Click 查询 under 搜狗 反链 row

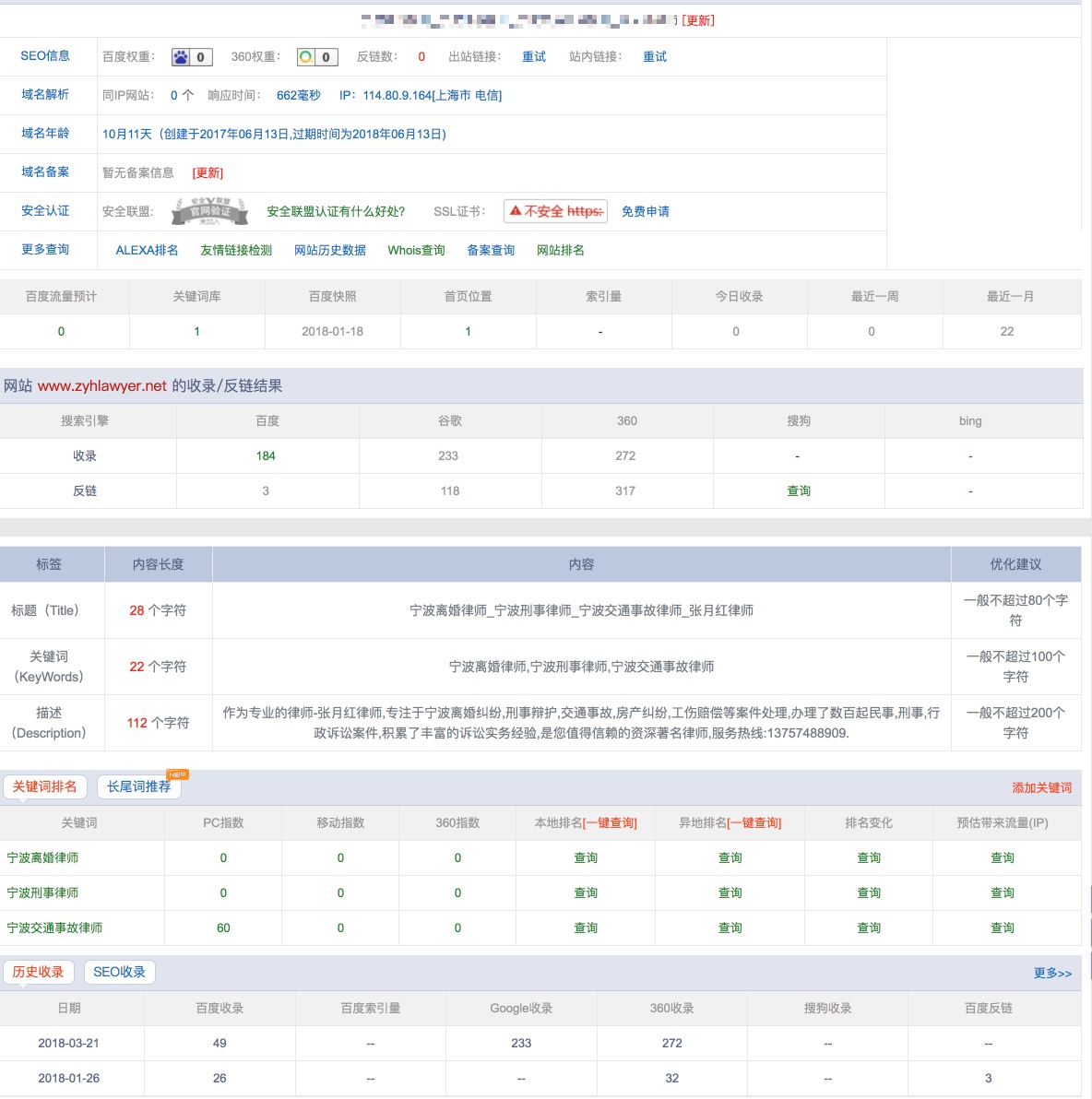[x=799, y=491]
